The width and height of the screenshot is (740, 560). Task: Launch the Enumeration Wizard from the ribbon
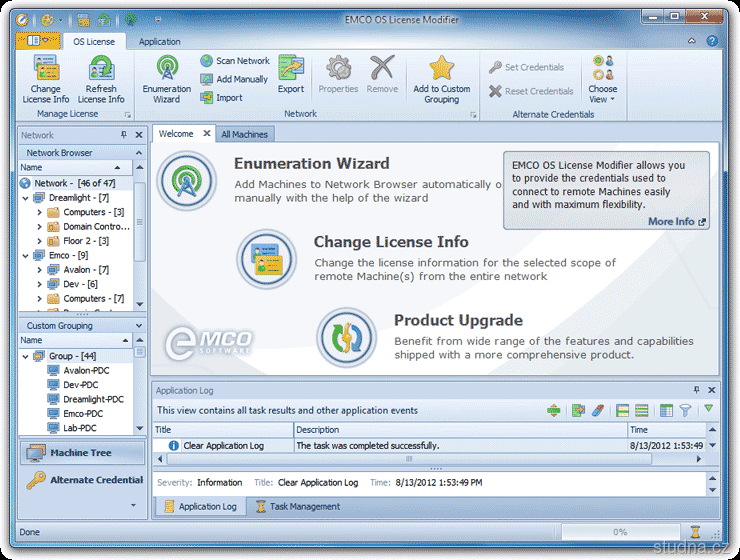(166, 69)
